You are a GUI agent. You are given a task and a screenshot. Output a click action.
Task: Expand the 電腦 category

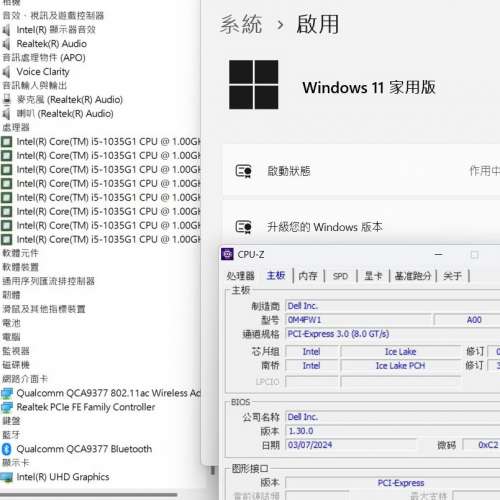[x=11, y=337]
